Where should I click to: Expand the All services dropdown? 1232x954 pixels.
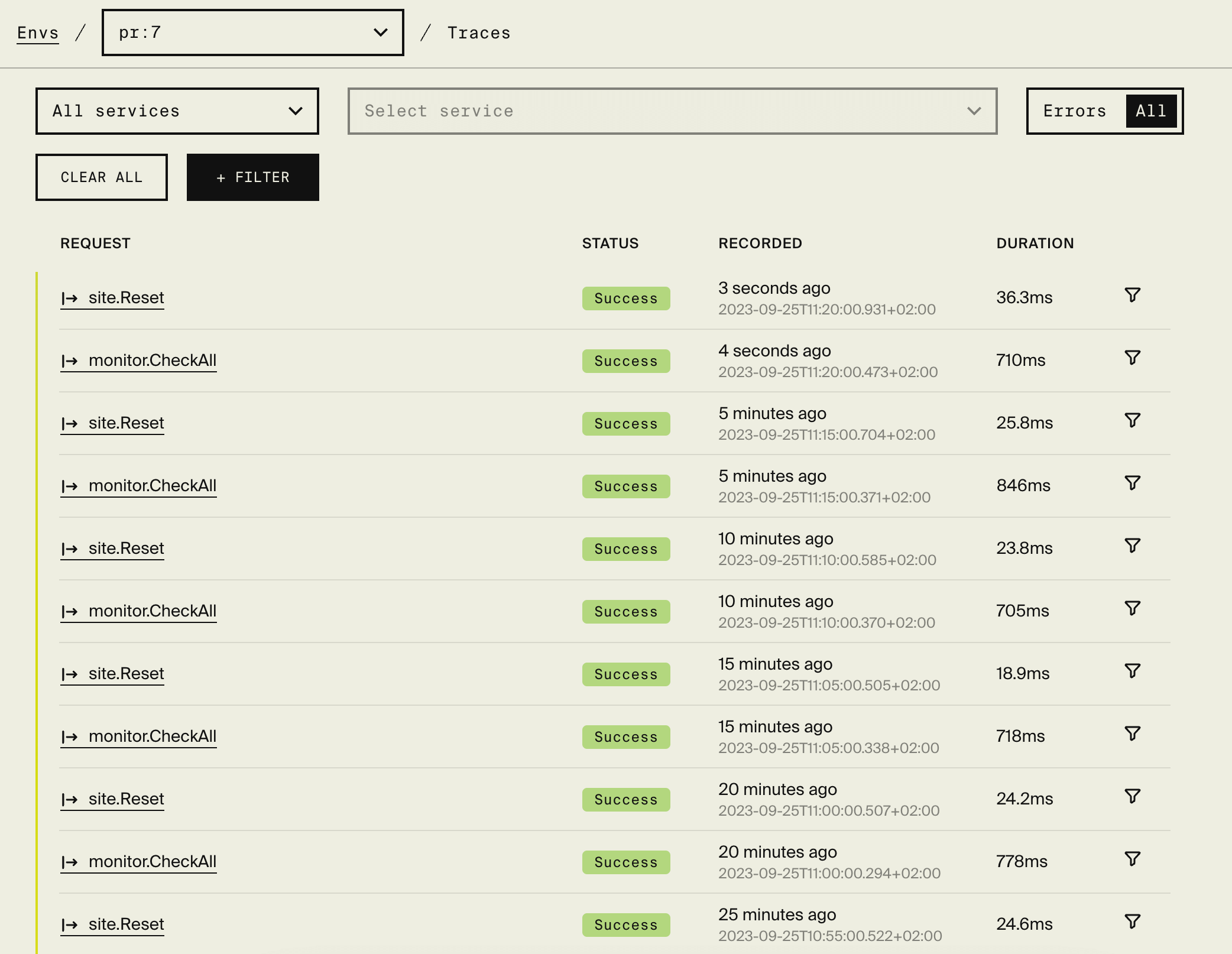coord(177,111)
